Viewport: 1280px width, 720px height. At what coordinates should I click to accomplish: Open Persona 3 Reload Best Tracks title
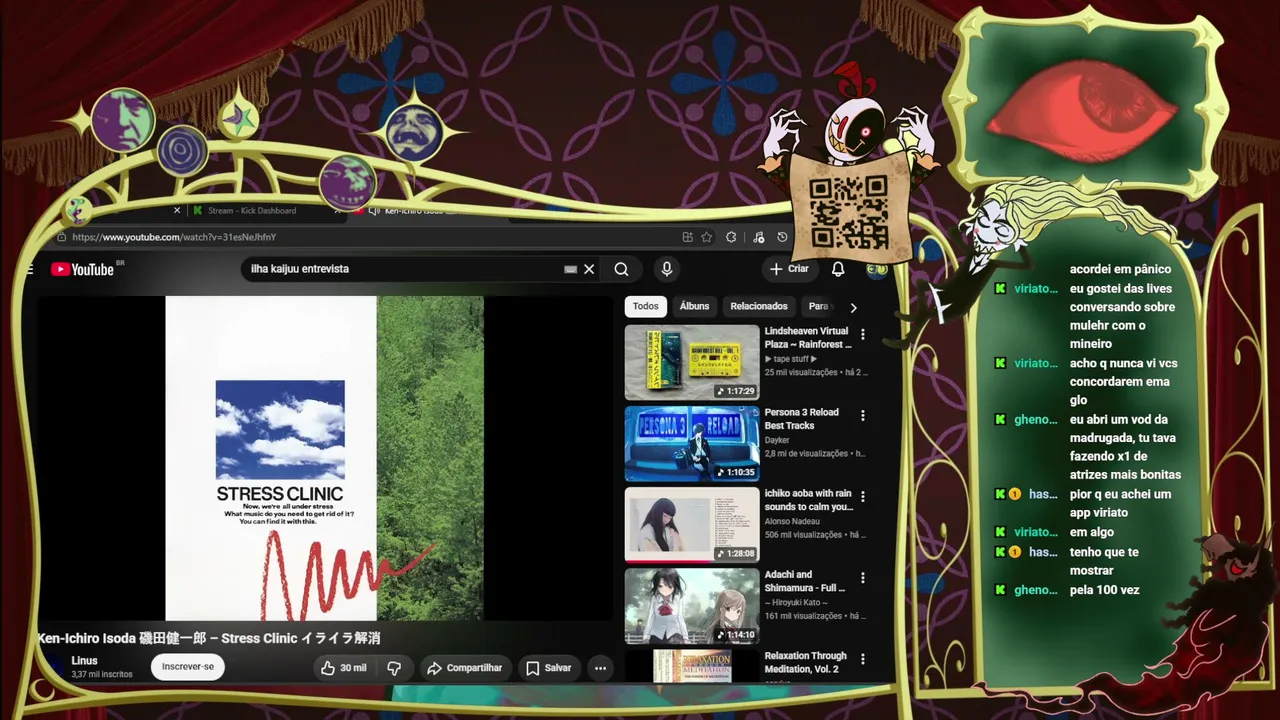802,419
